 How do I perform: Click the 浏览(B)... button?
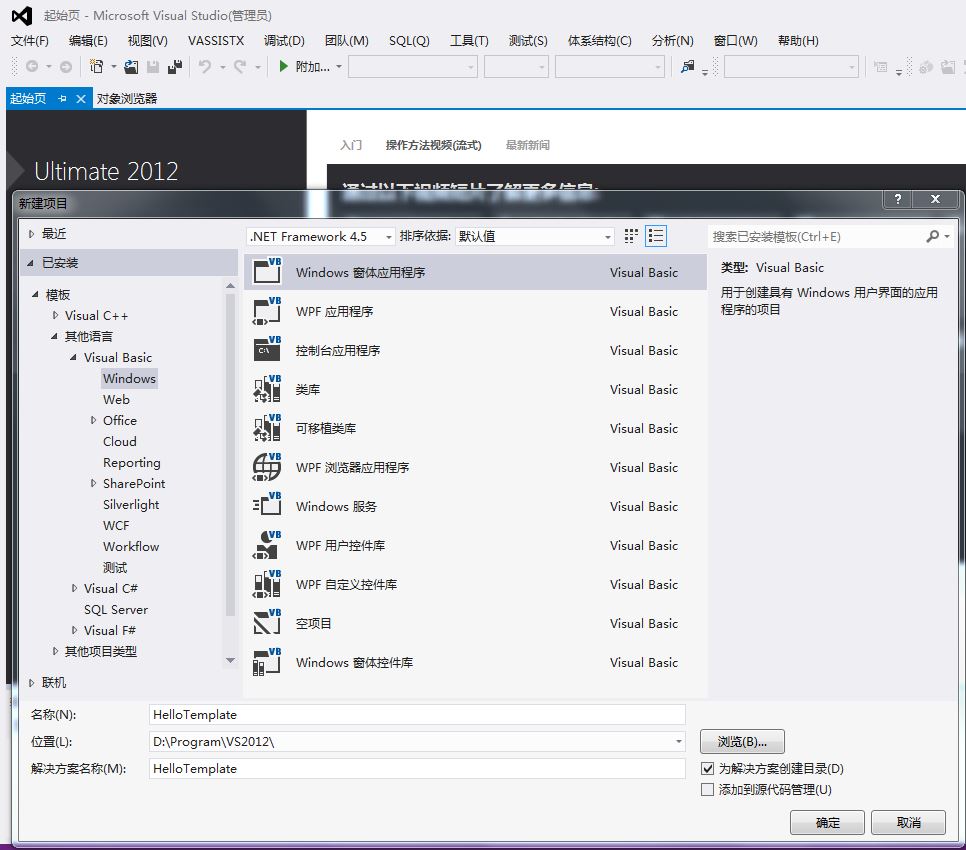(x=742, y=742)
